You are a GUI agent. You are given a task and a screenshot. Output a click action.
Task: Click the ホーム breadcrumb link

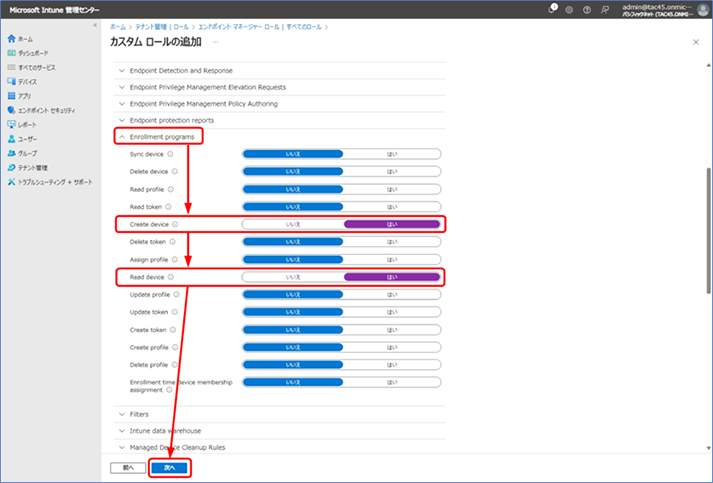click(117, 27)
